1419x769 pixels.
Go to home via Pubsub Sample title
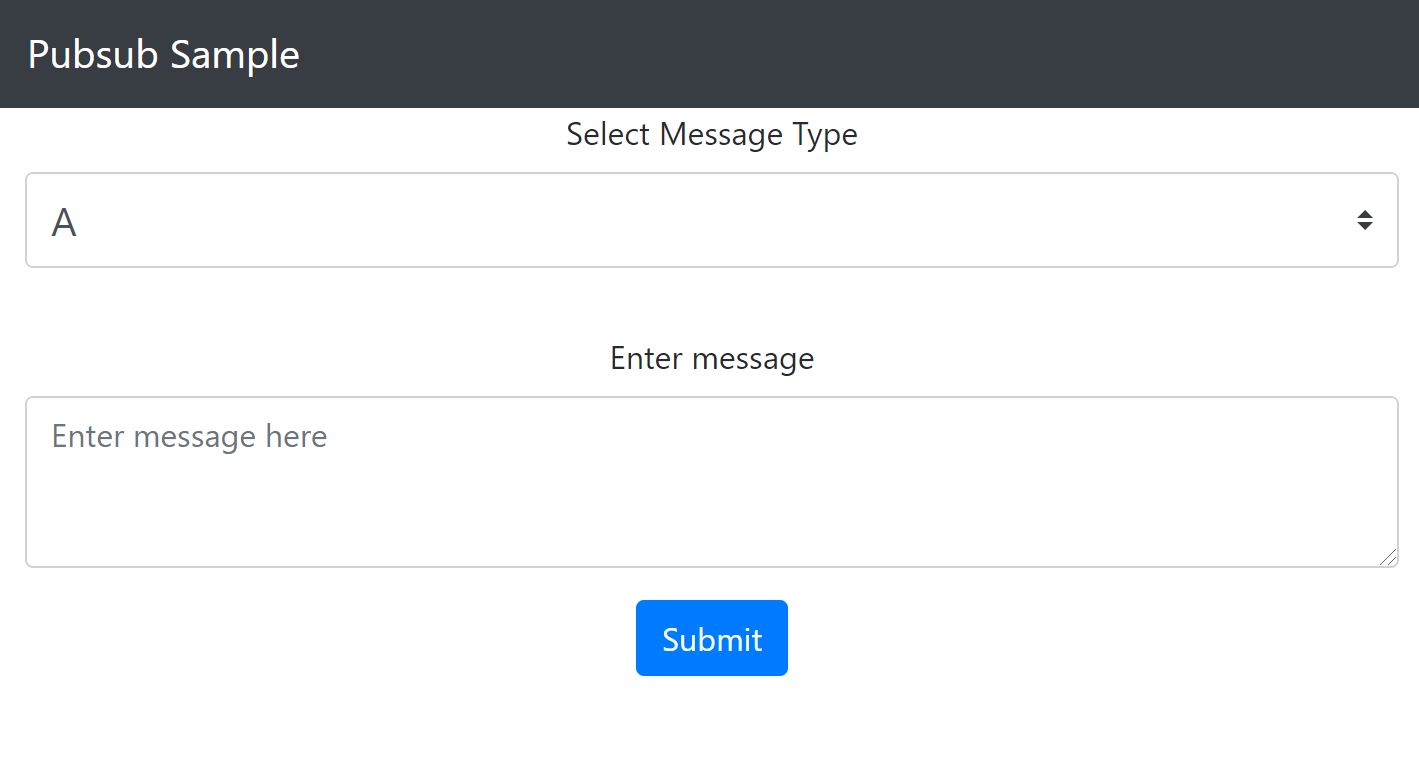click(x=164, y=54)
